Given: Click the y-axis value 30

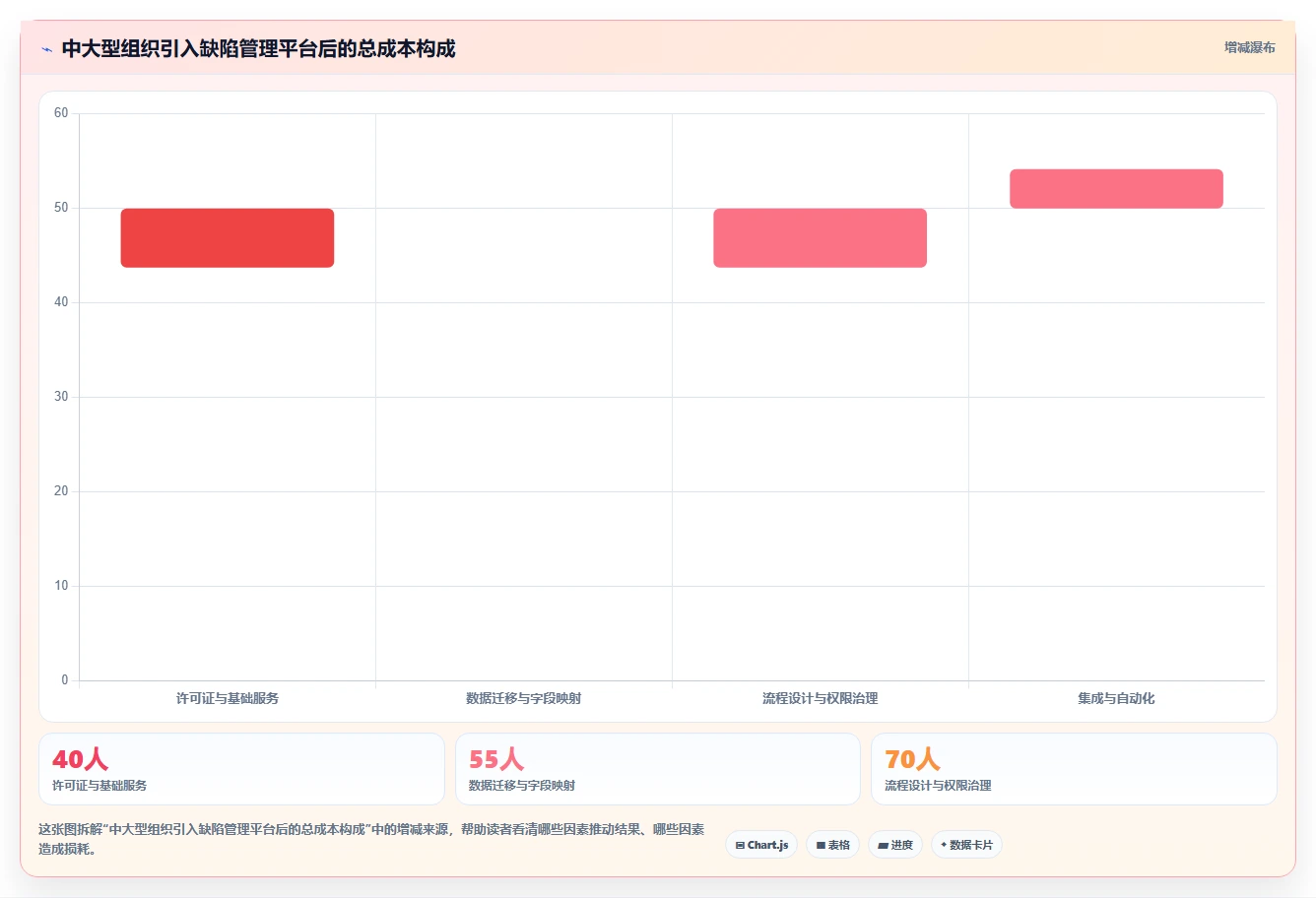Looking at the screenshot, I should point(61,397).
